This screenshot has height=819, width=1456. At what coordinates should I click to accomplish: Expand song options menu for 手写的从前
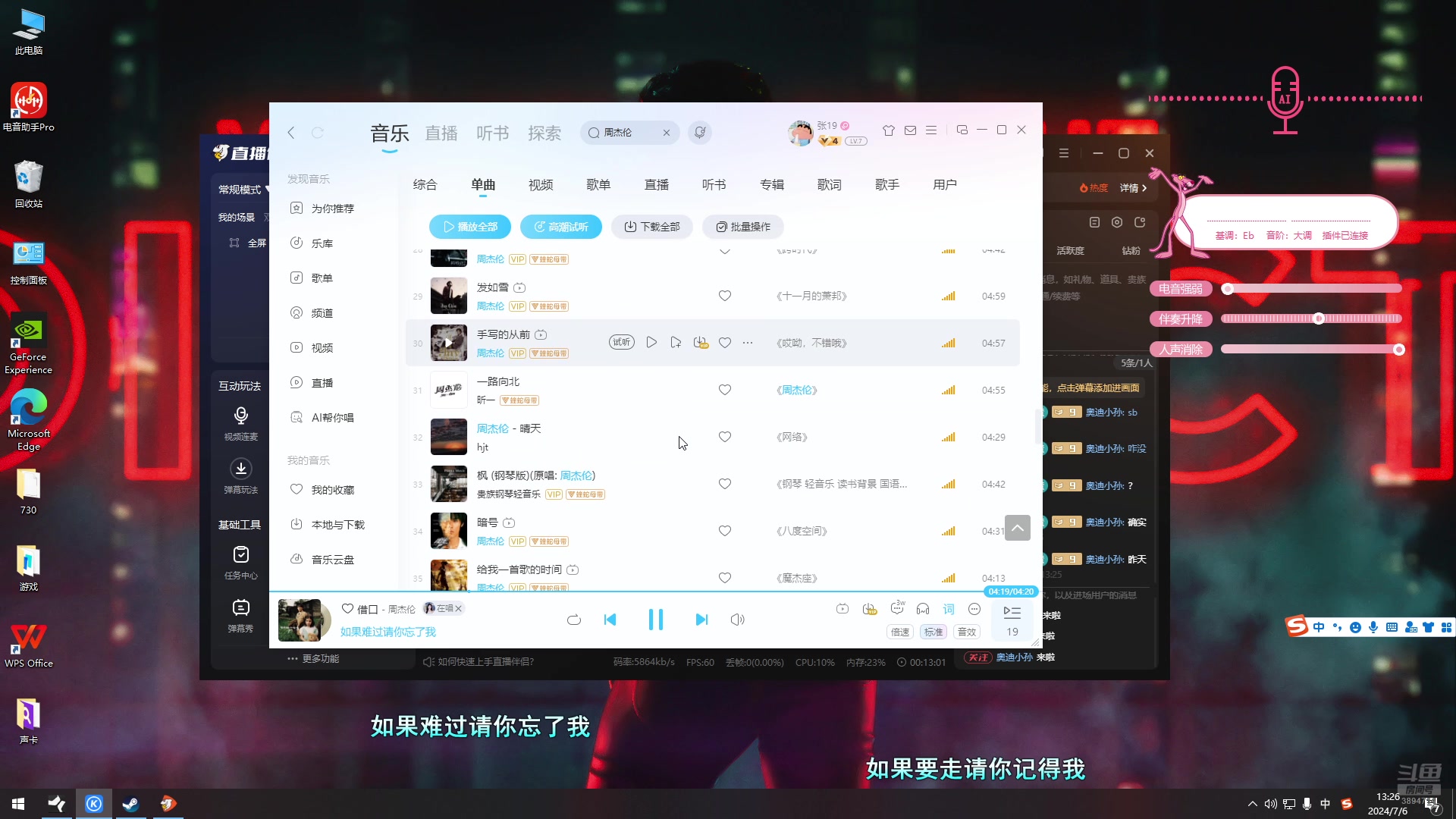coord(748,342)
